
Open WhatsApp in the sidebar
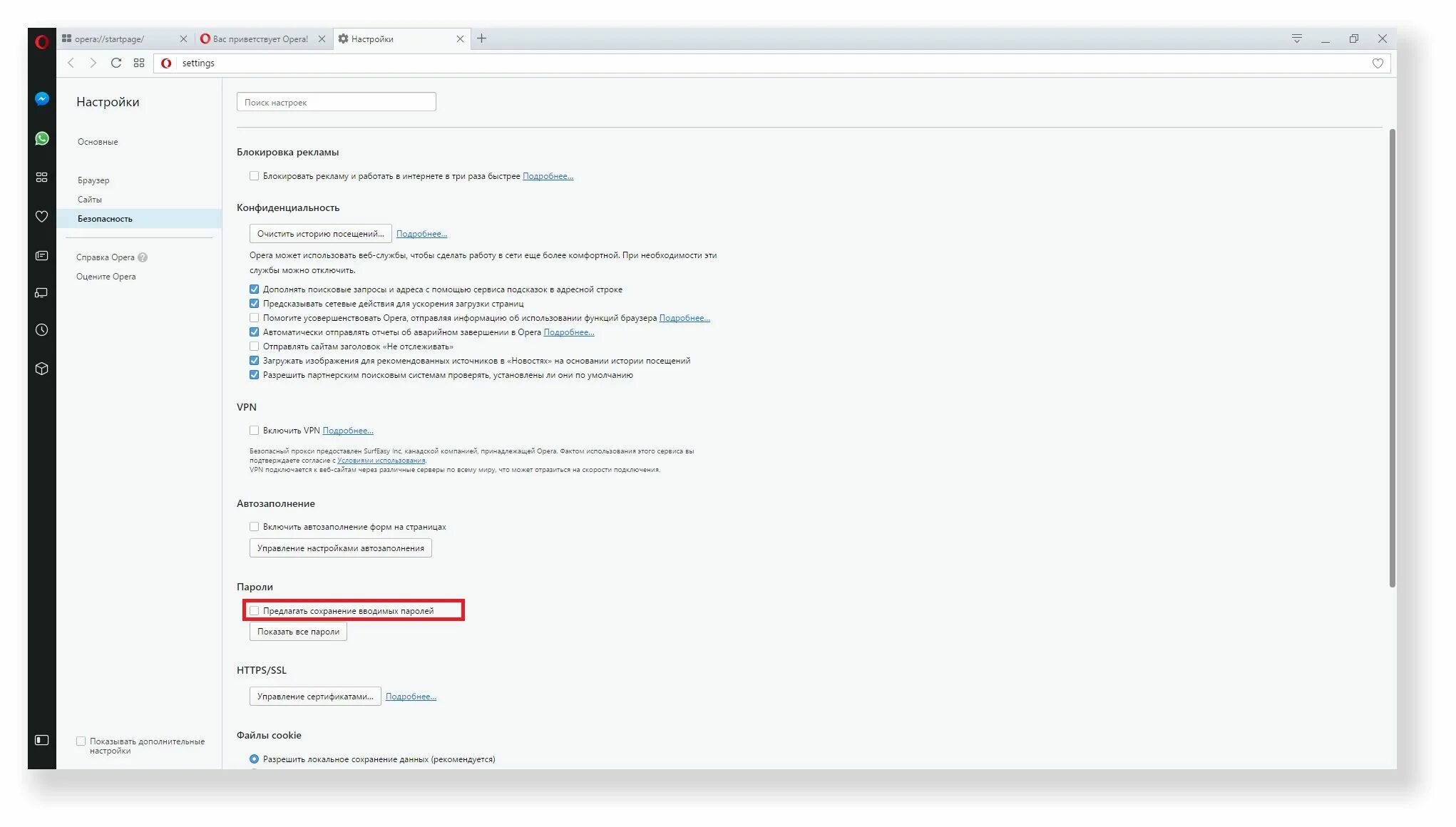(42, 138)
